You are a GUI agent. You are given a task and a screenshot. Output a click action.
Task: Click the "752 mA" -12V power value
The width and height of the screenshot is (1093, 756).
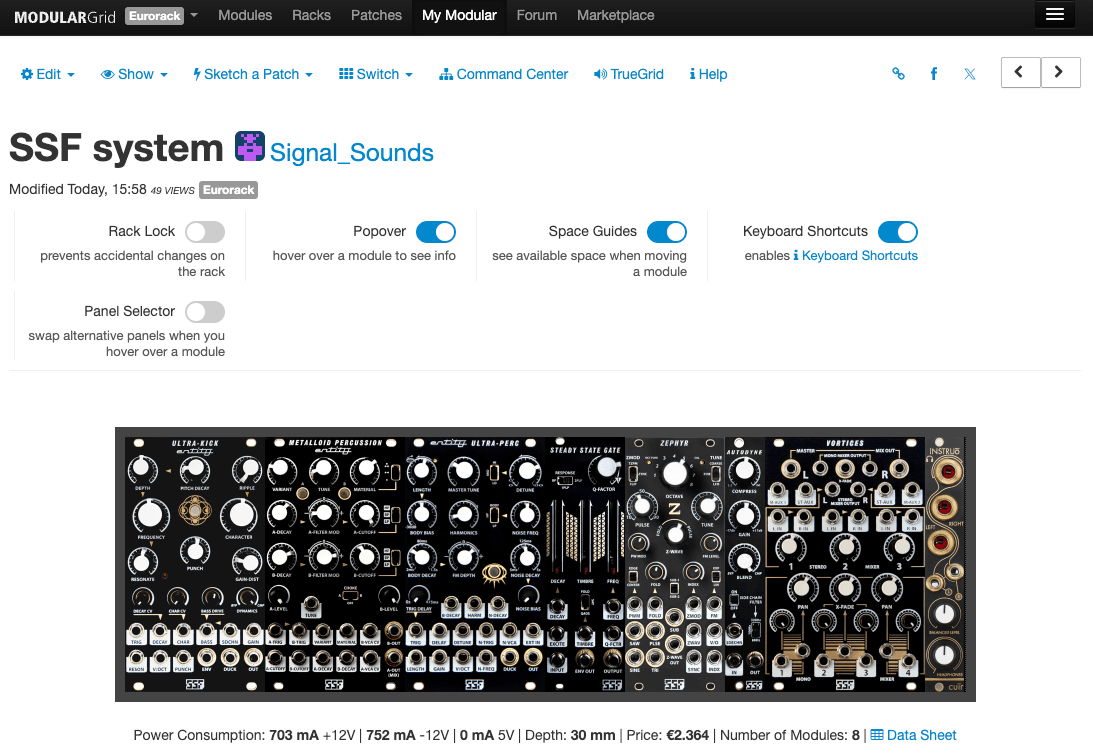[x=391, y=735]
